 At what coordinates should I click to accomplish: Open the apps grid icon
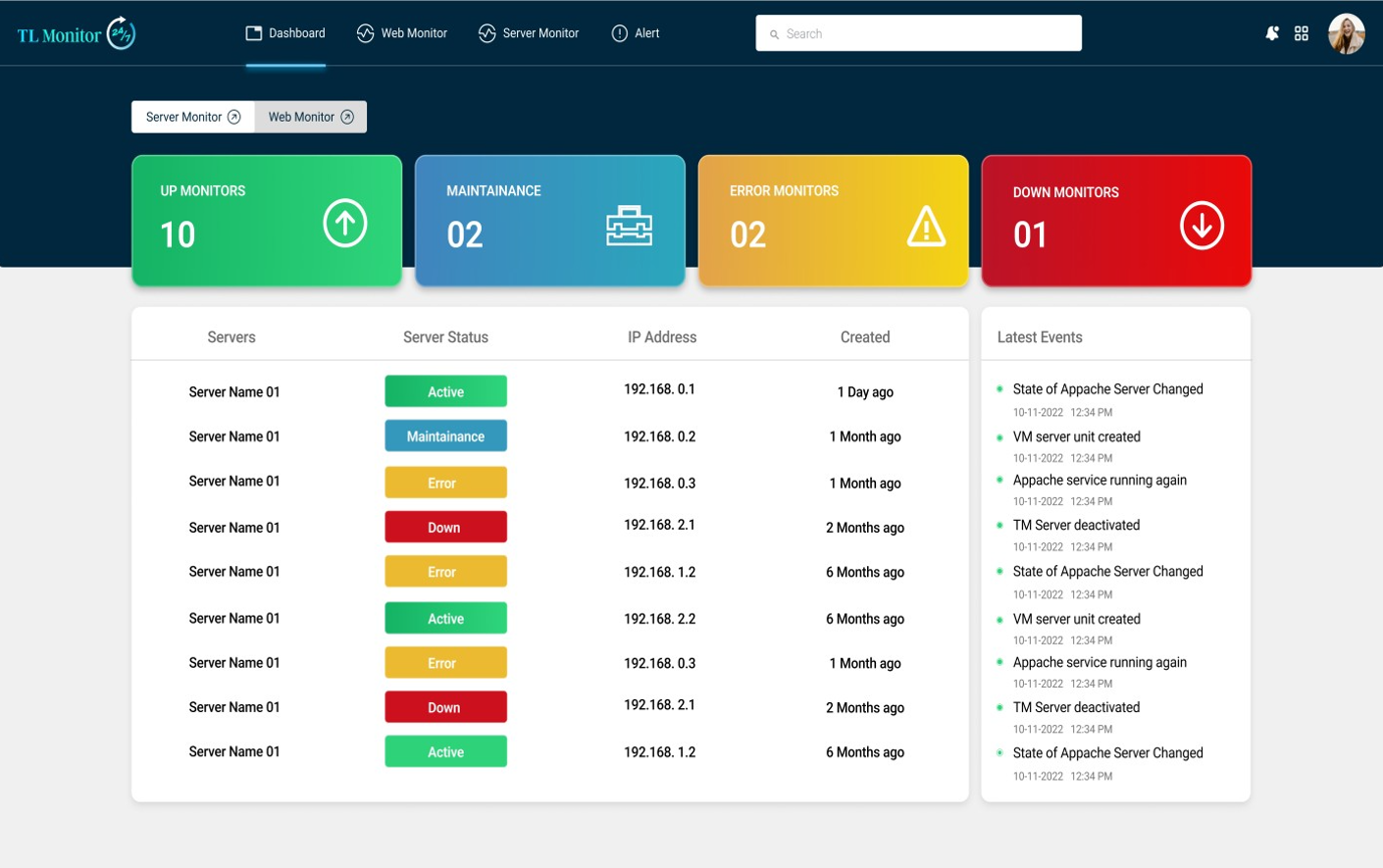tap(1302, 33)
